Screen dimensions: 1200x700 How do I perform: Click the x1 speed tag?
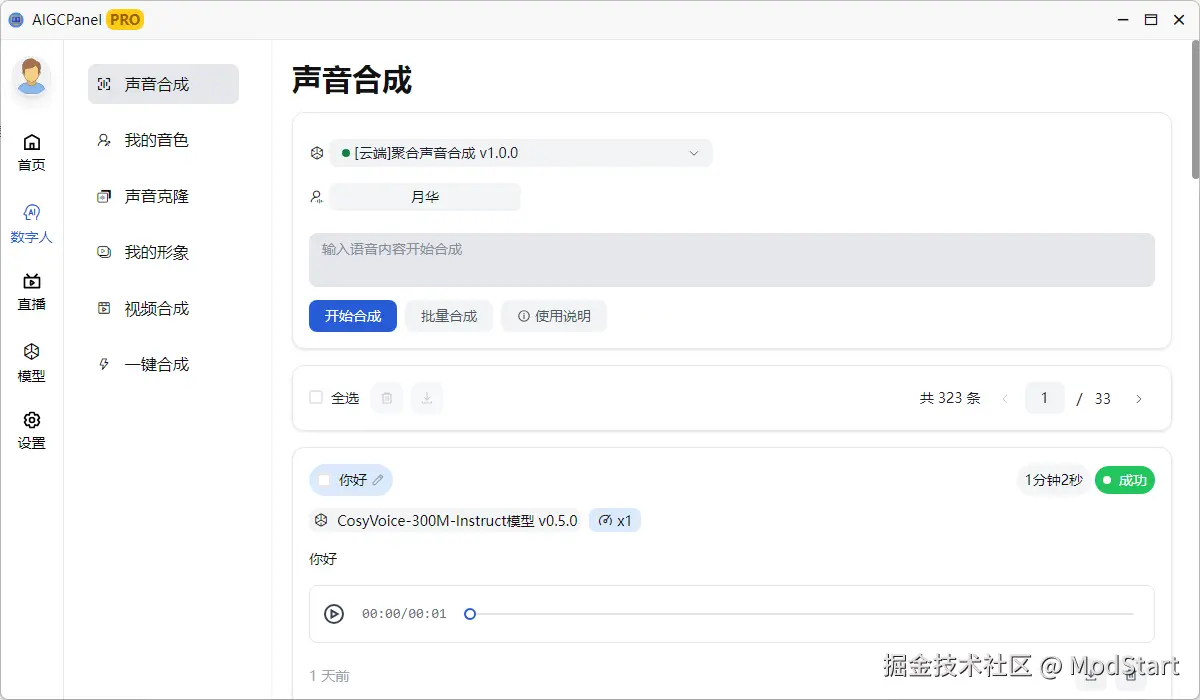615,520
